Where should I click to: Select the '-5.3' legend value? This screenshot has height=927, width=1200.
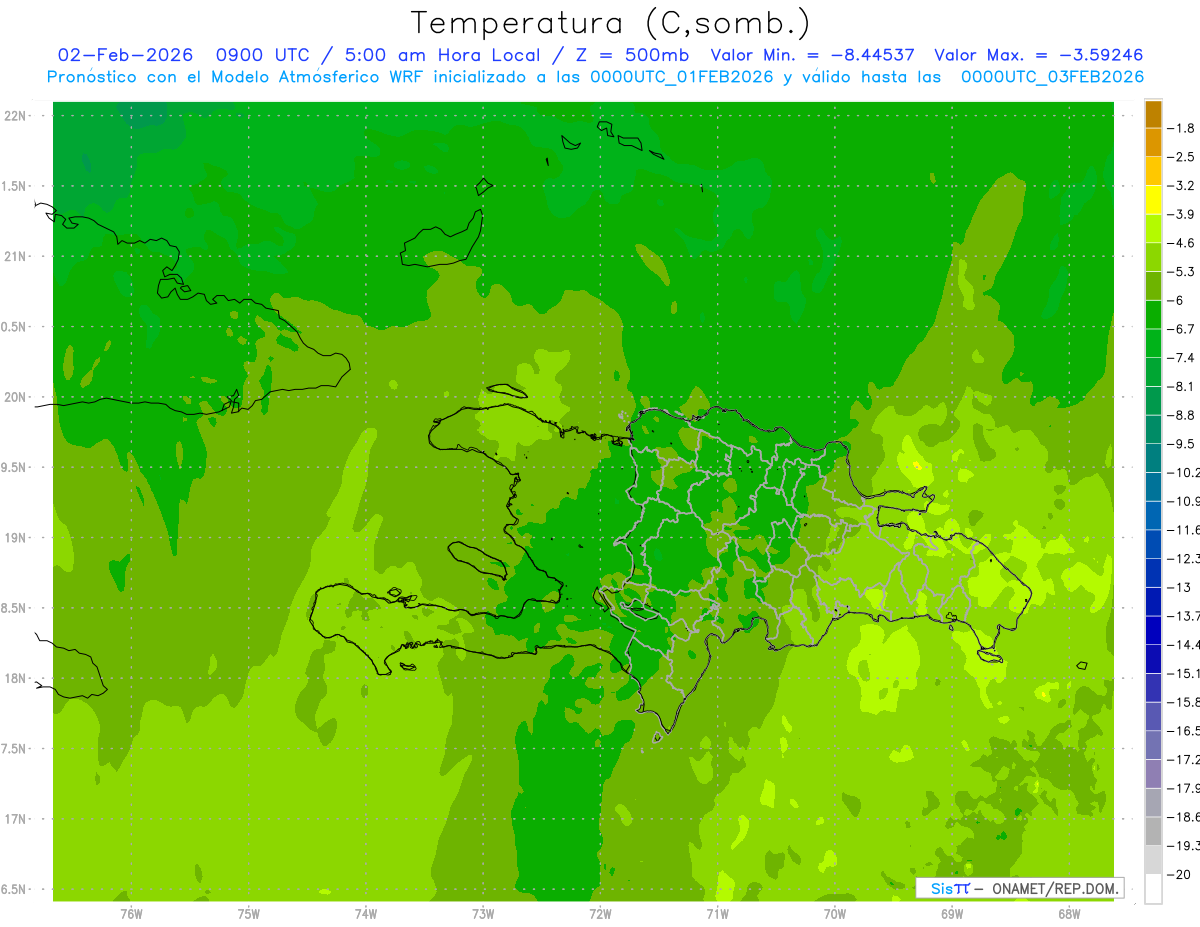(1183, 271)
